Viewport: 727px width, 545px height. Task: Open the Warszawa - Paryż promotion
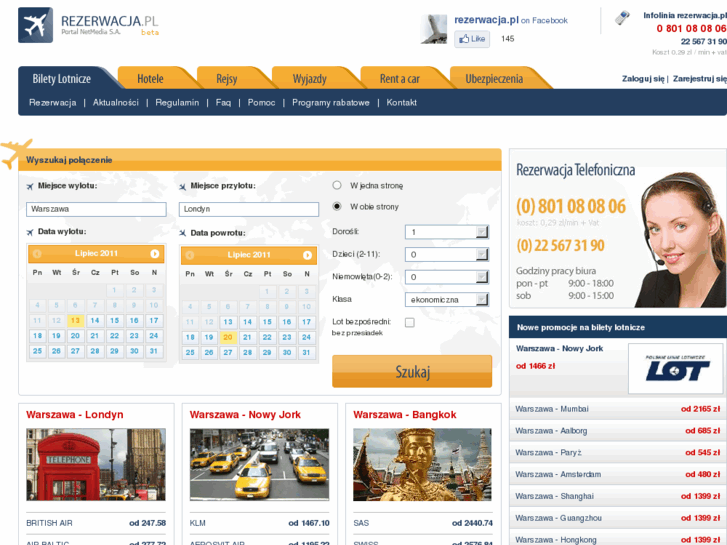point(618,453)
